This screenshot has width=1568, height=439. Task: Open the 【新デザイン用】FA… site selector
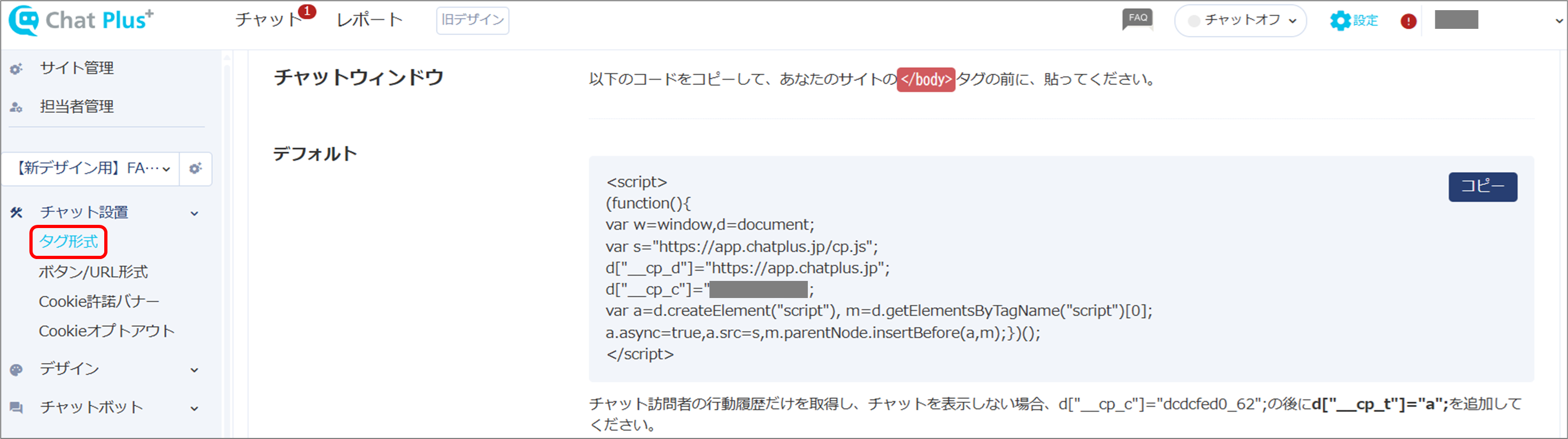tap(91, 168)
